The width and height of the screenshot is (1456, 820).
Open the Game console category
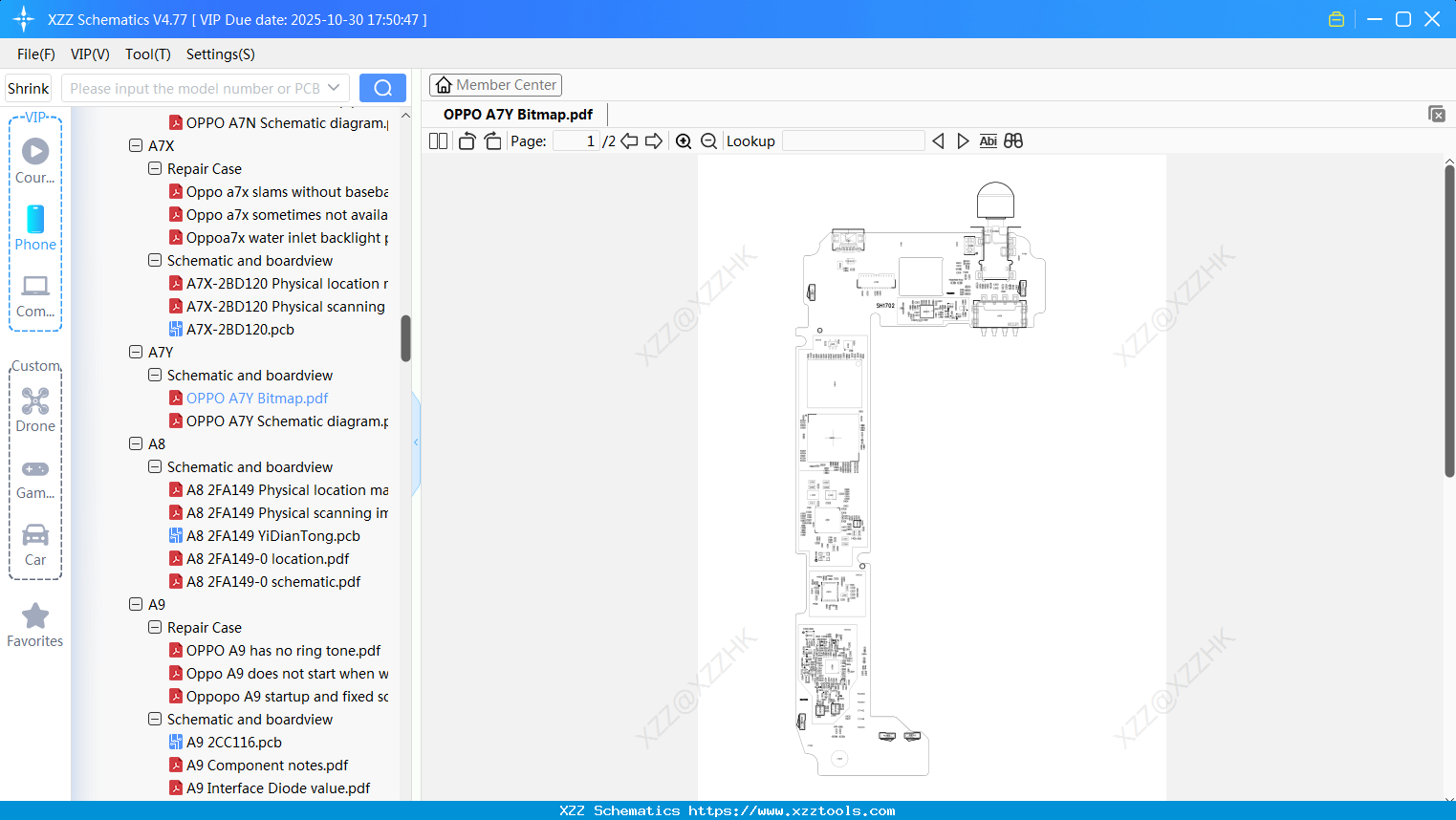35,478
